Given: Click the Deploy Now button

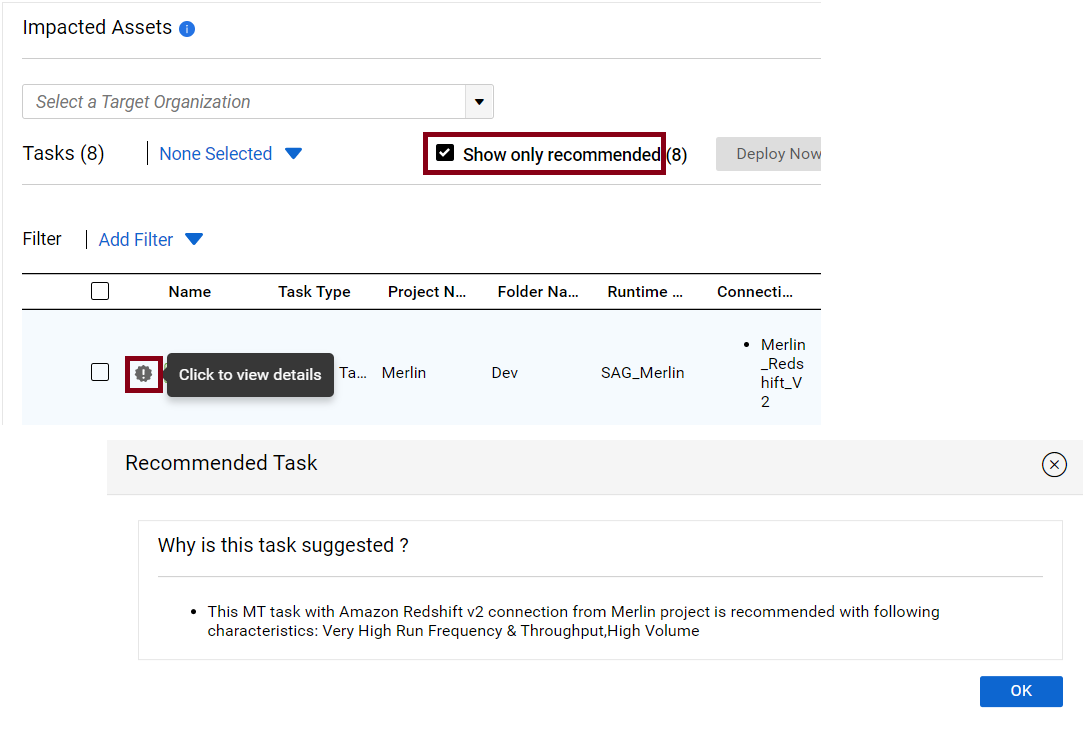Looking at the screenshot, I should click(769, 154).
